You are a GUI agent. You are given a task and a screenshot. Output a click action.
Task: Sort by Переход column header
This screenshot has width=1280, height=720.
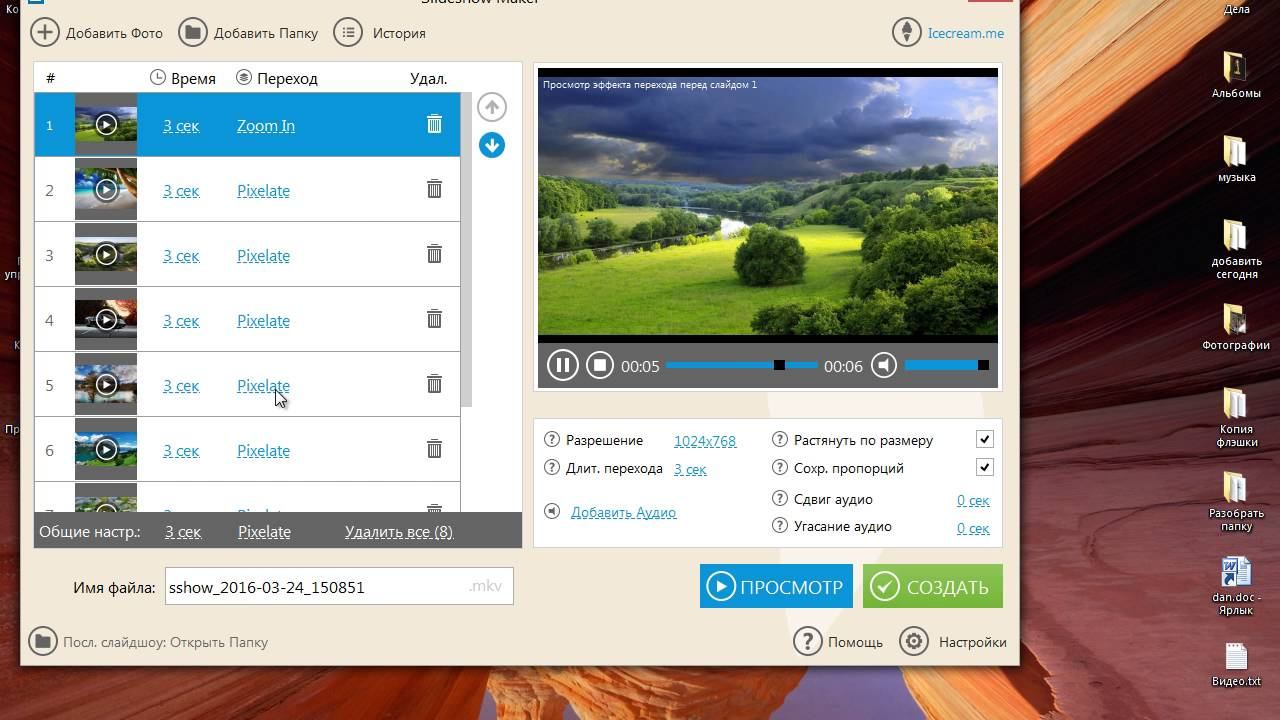tap(277, 78)
